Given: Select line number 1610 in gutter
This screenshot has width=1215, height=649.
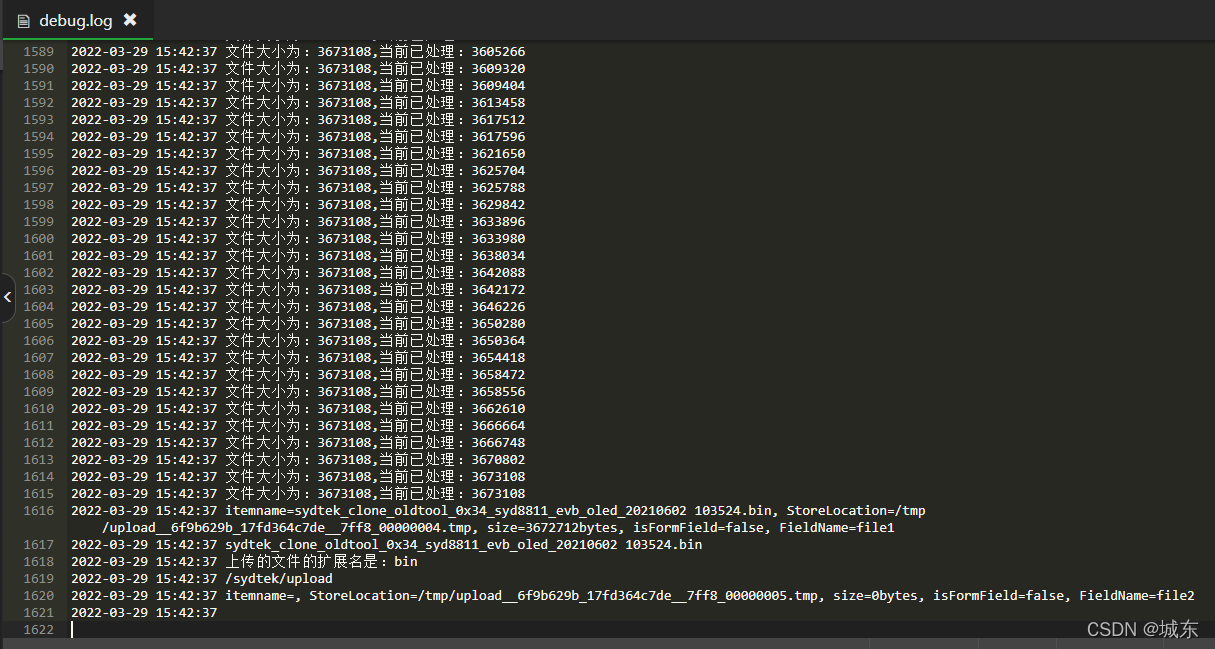Looking at the screenshot, I should click(x=38, y=409).
